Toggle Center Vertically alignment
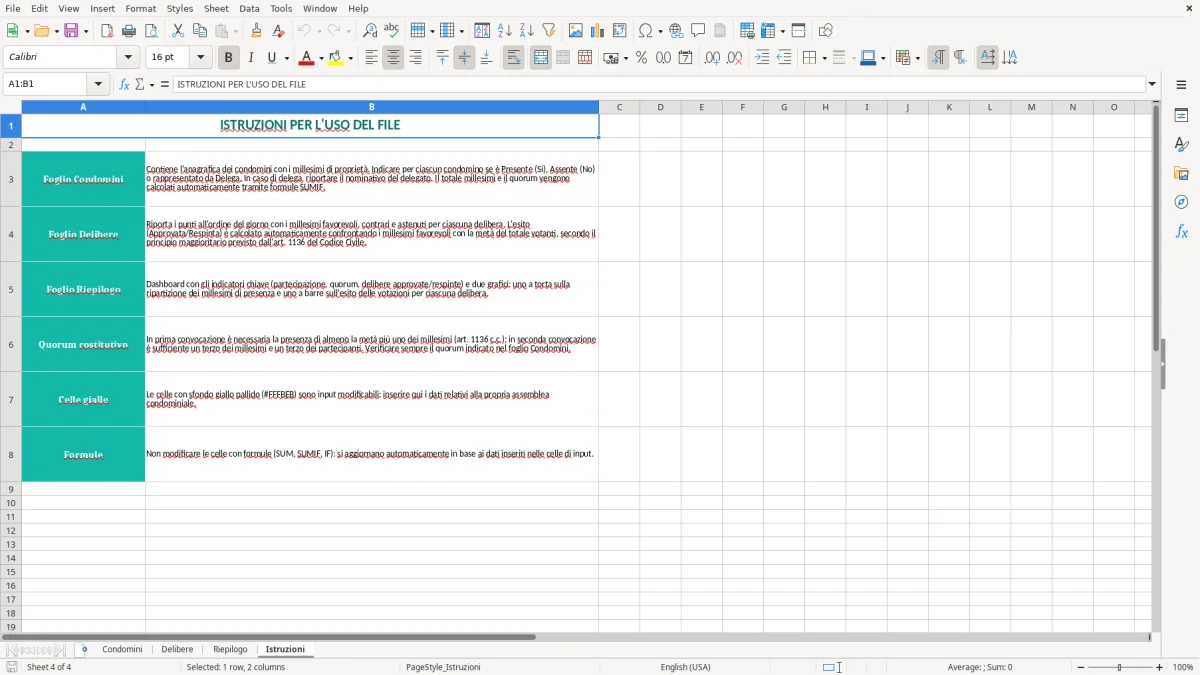 point(464,58)
